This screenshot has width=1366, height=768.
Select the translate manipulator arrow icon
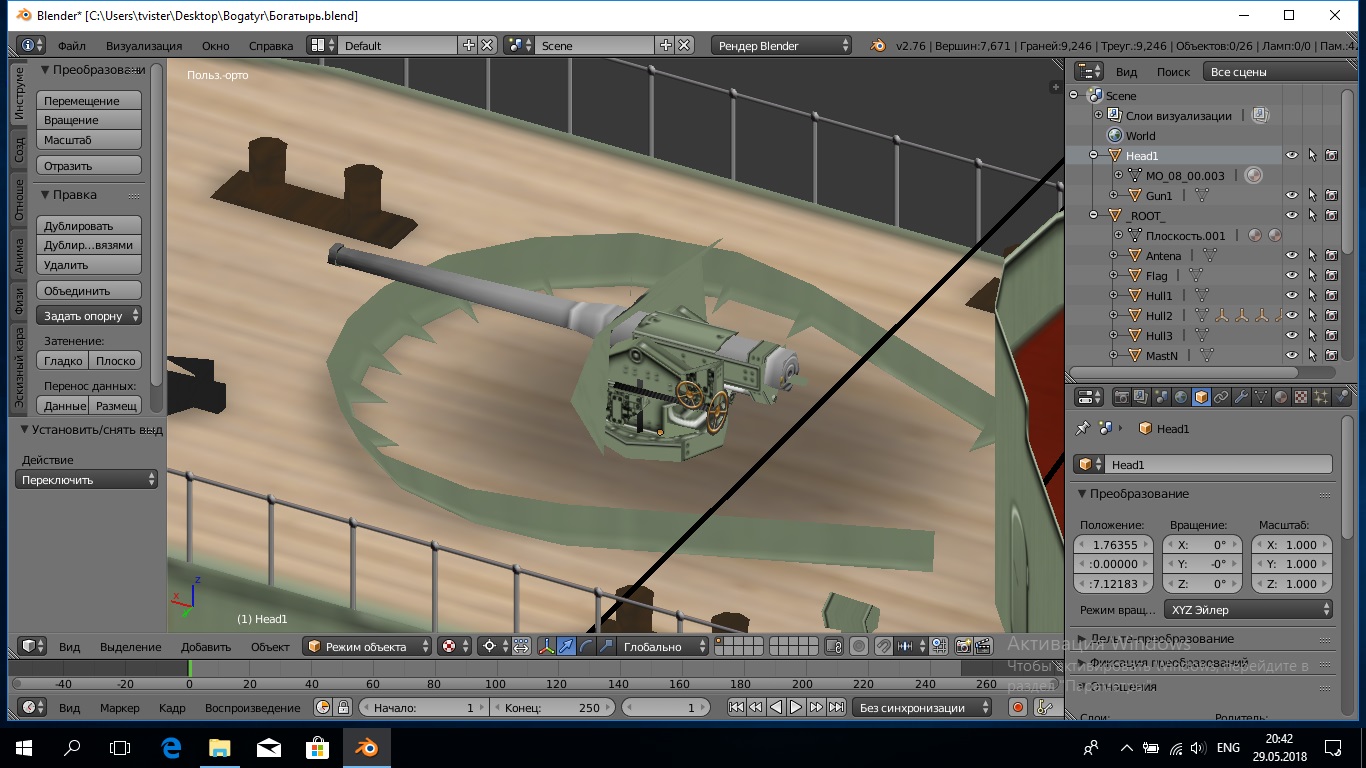tap(566, 647)
